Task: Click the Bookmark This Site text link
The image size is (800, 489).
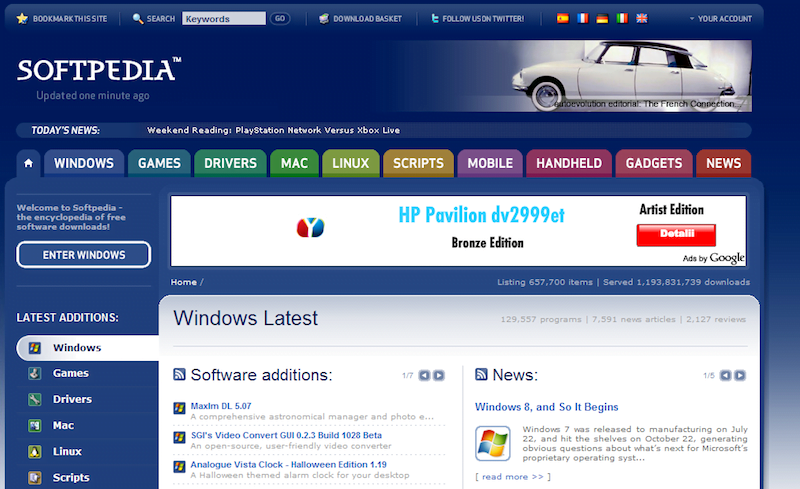Action: (70, 19)
